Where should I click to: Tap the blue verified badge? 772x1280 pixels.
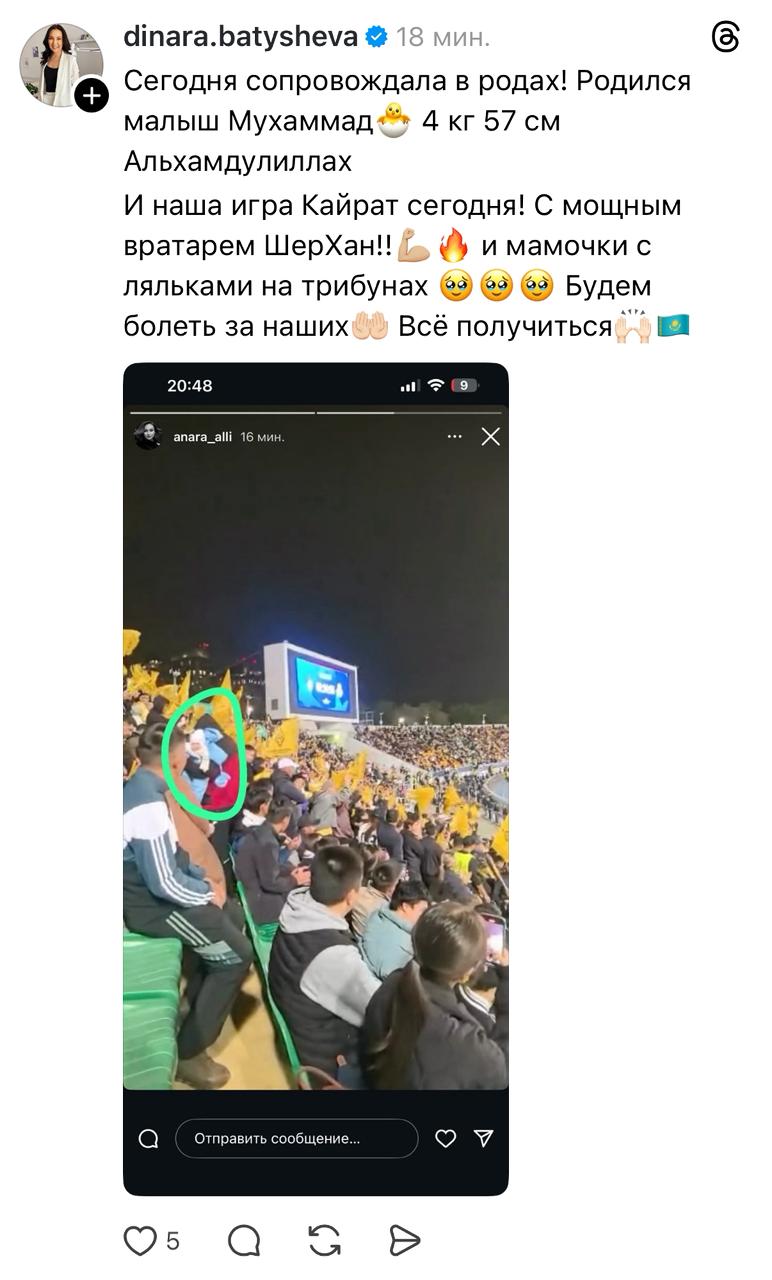pyautogui.click(x=377, y=38)
